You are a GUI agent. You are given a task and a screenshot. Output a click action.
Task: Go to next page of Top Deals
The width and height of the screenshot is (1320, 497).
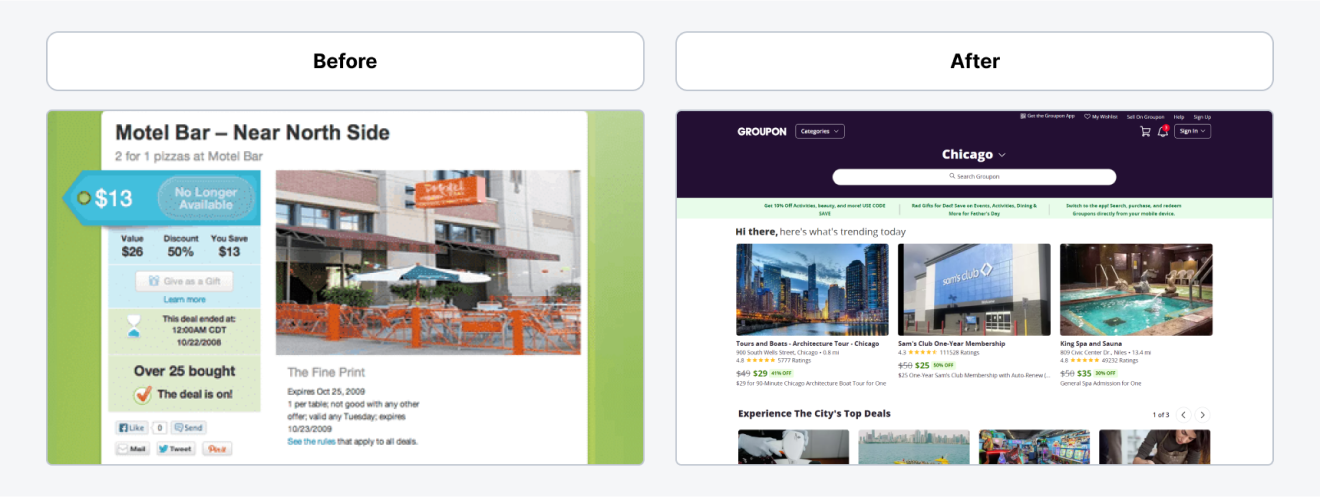(1203, 415)
